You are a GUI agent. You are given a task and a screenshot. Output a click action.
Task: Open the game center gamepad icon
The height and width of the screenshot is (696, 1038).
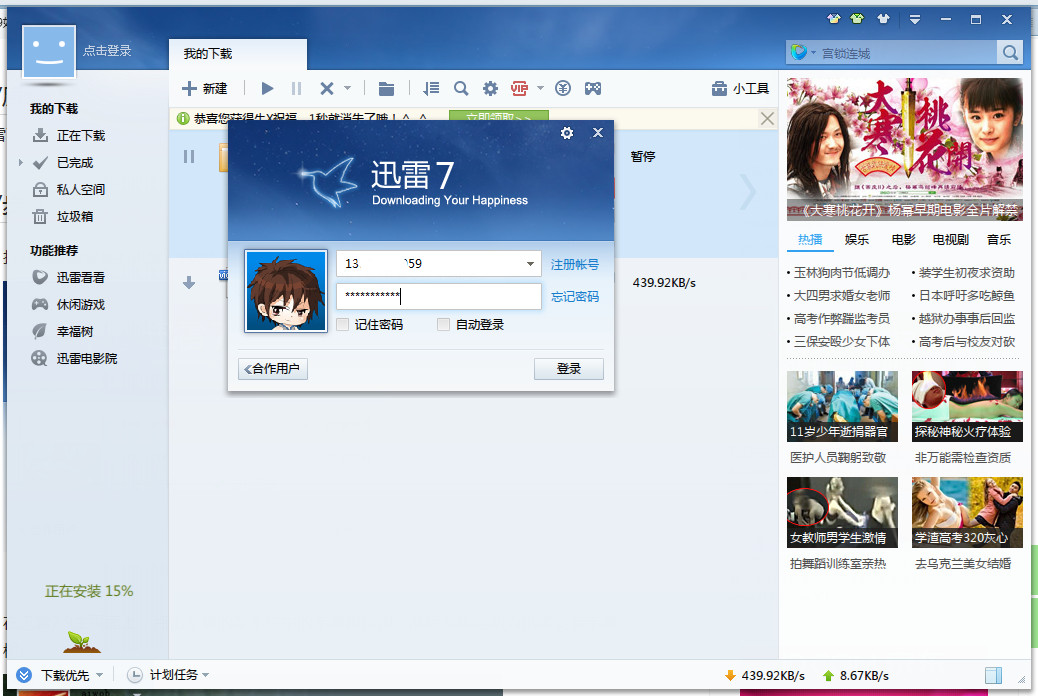[593, 88]
